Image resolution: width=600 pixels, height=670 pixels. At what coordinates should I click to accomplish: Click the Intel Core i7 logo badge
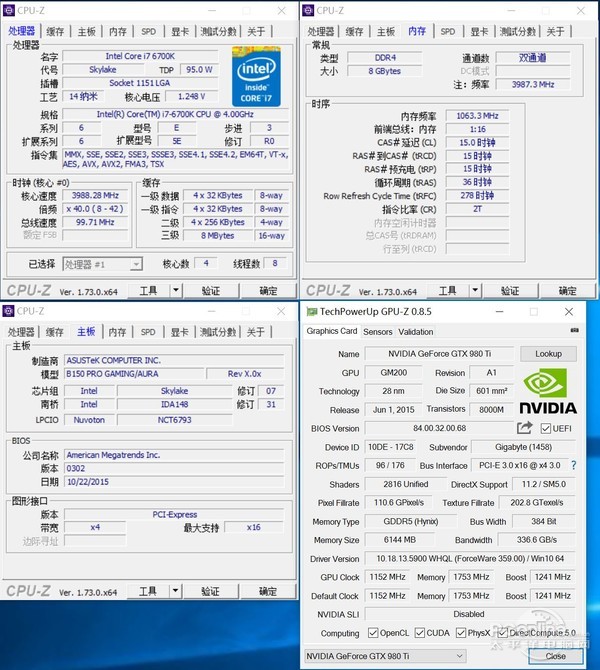(x=256, y=76)
